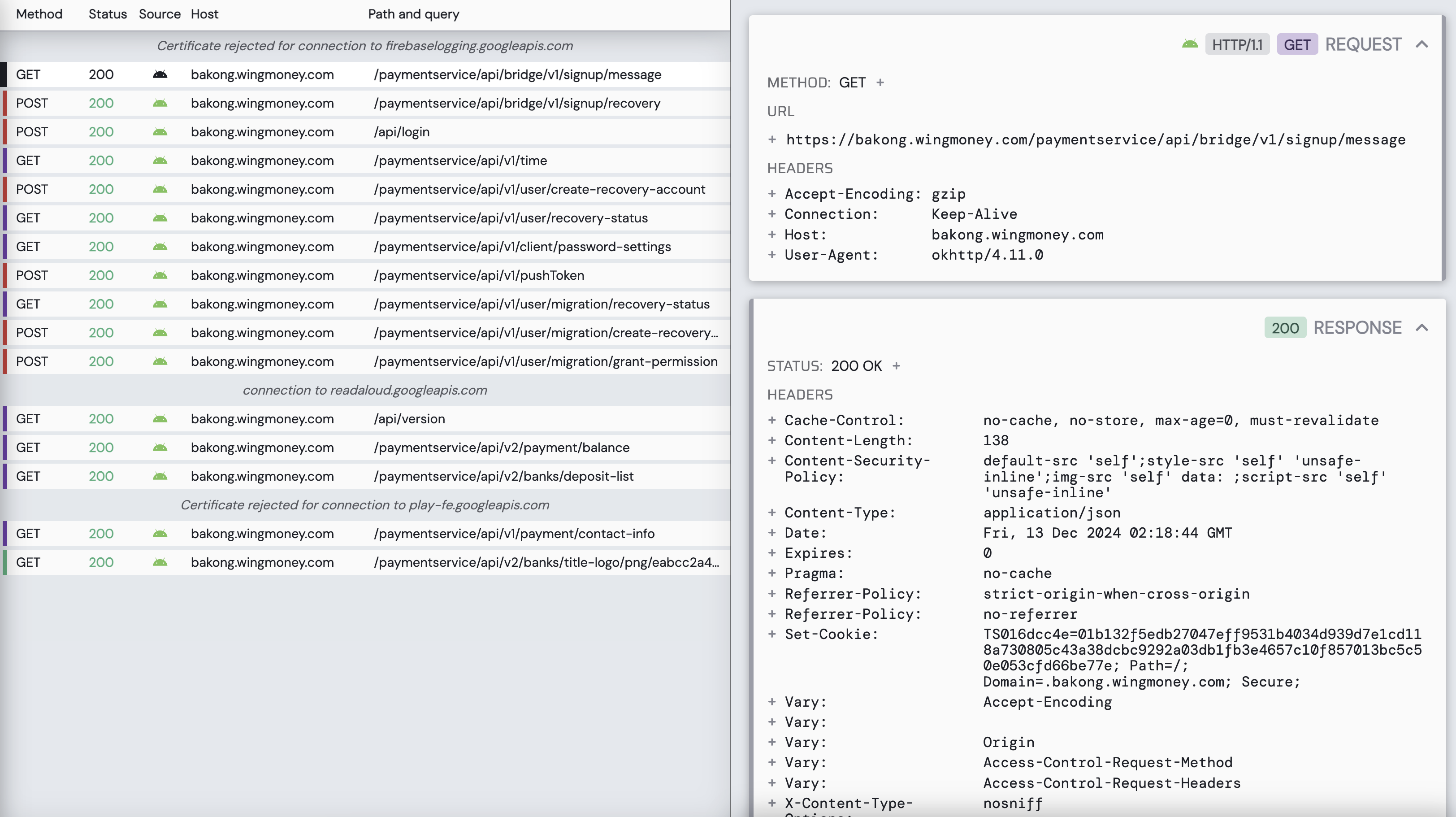1456x817 pixels.
Task: Collapse the REQUEST card with its chevron
Action: (1422, 44)
